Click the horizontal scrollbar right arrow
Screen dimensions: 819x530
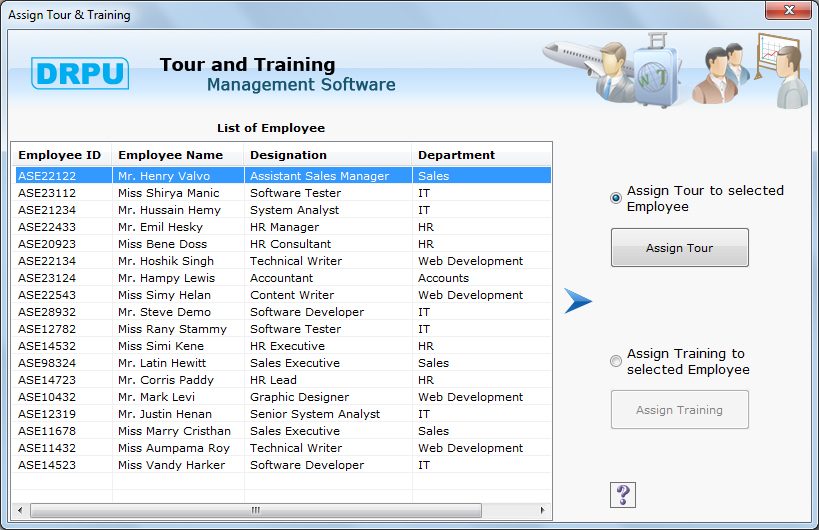pyautogui.click(x=543, y=510)
